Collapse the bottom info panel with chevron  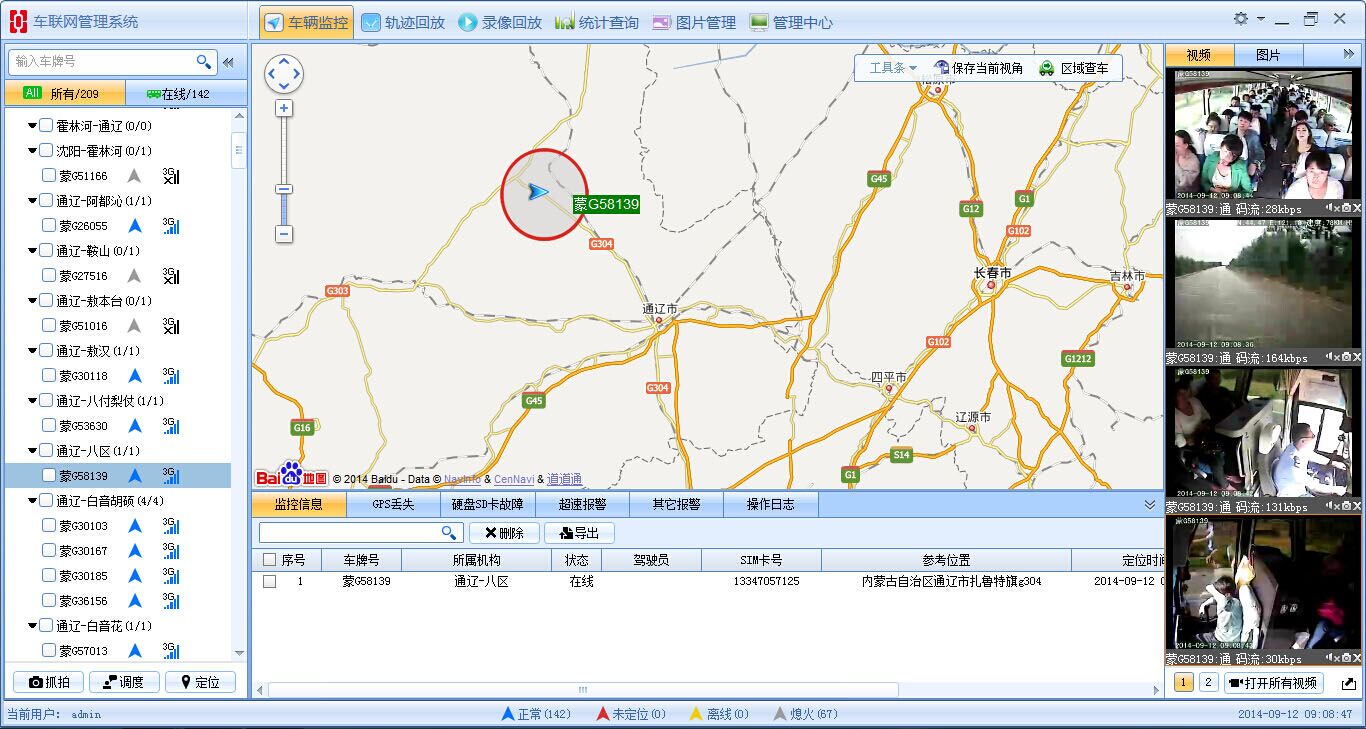point(1150,505)
